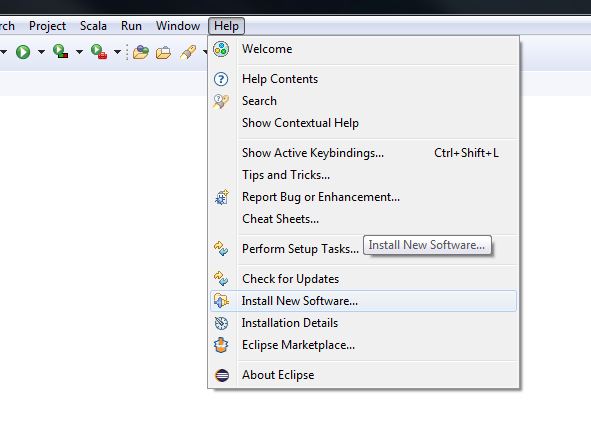Open the Window menu

pyautogui.click(x=178, y=26)
